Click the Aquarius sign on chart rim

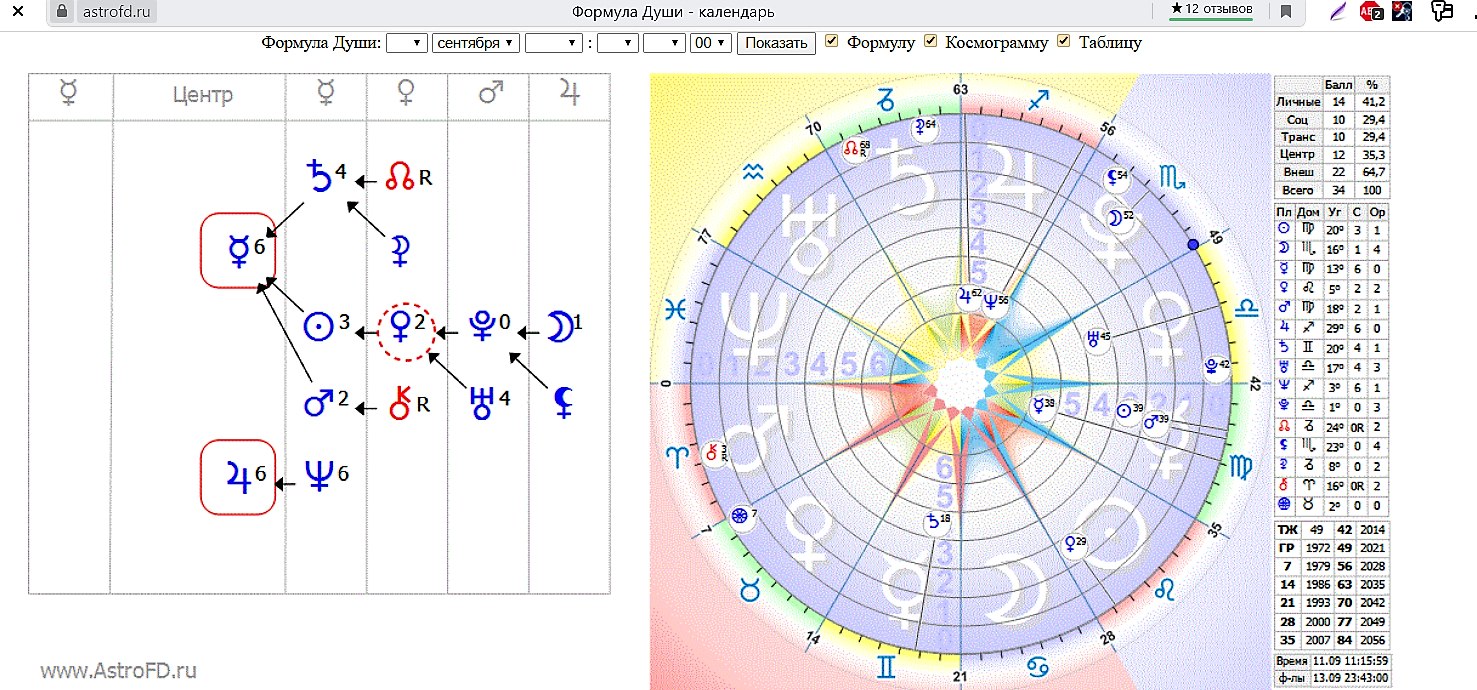click(x=753, y=173)
